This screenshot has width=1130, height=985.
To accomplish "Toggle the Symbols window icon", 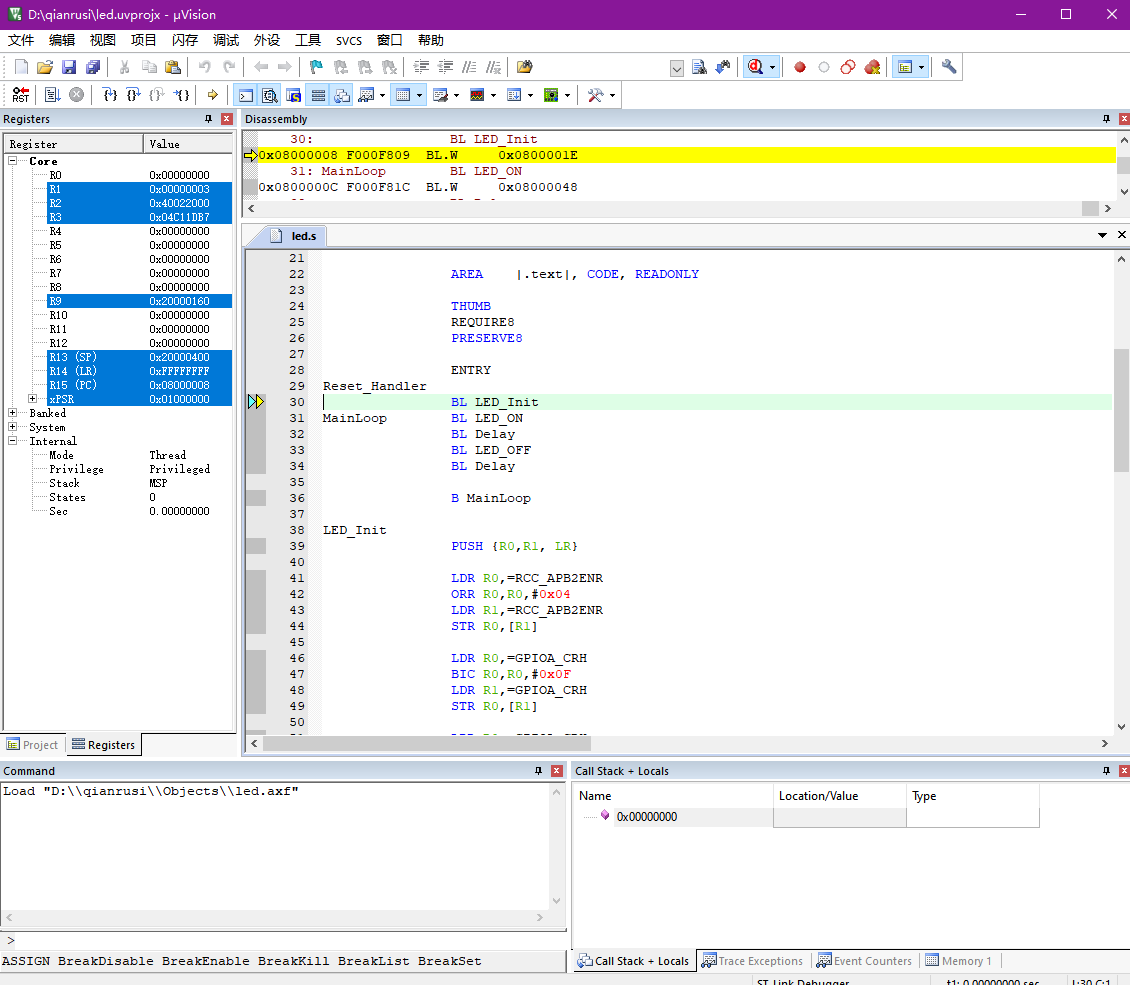I will pyautogui.click(x=293, y=94).
